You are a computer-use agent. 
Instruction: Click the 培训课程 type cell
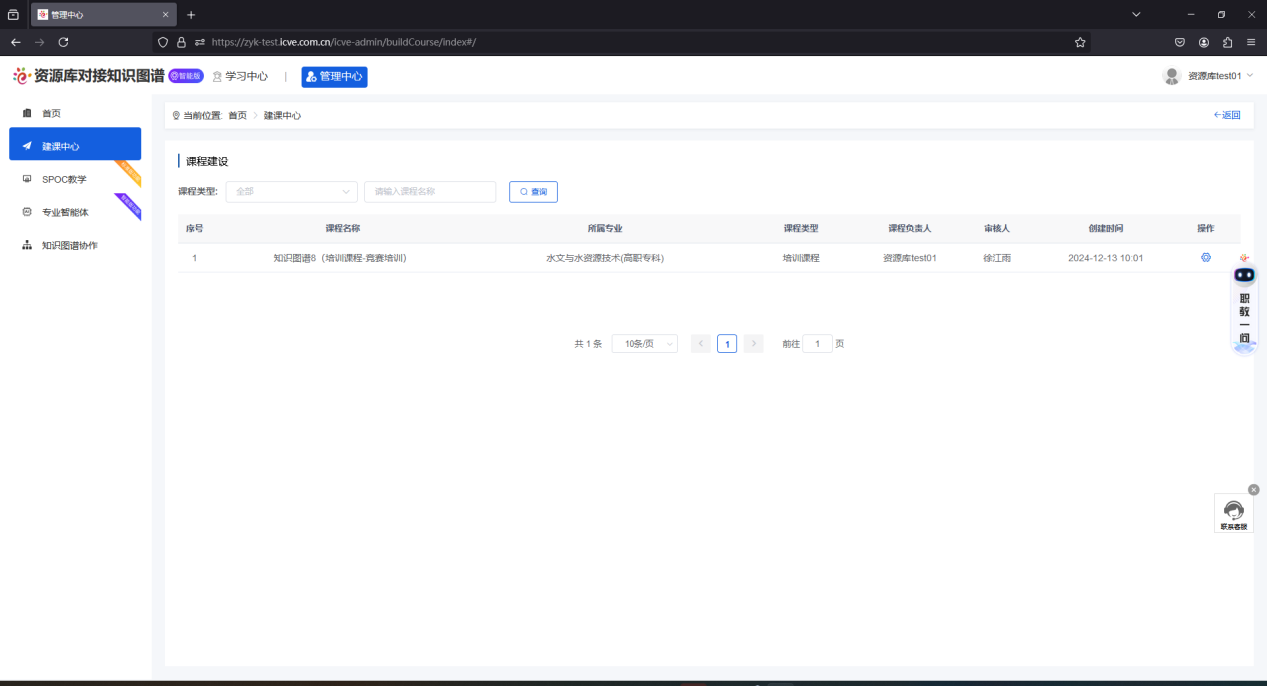[x=801, y=258]
